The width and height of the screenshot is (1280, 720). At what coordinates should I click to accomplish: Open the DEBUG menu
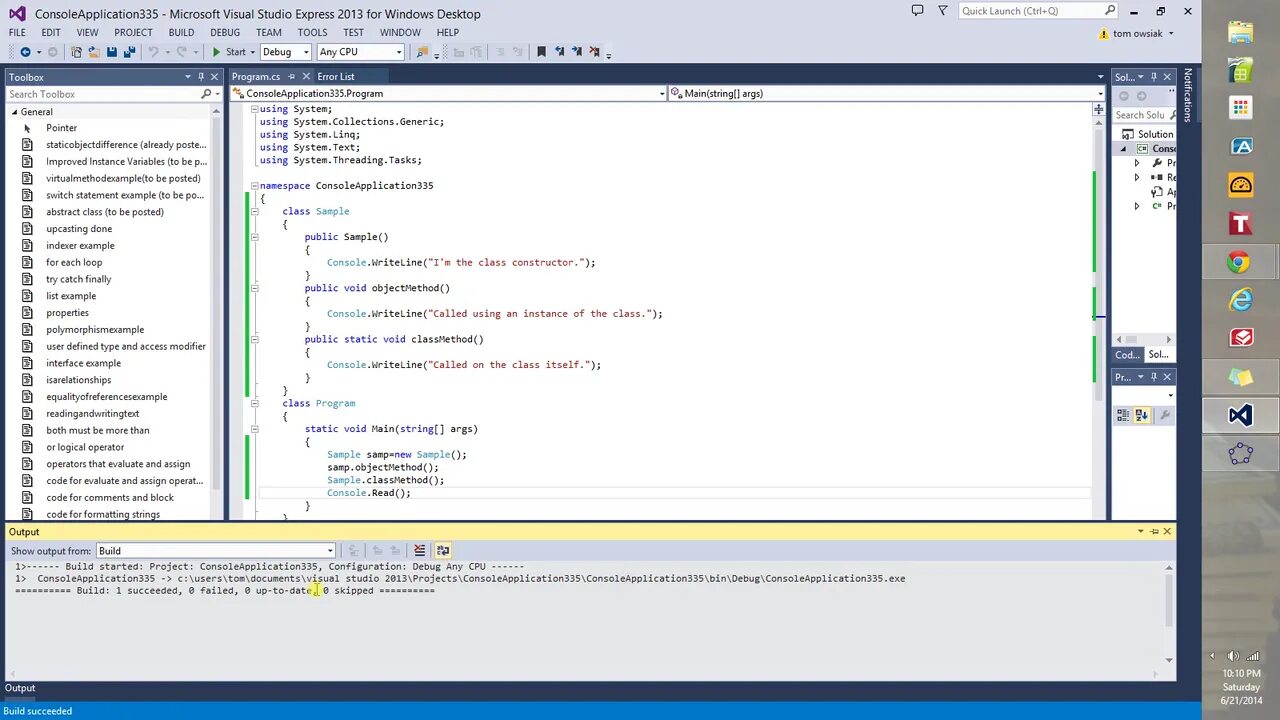(225, 32)
